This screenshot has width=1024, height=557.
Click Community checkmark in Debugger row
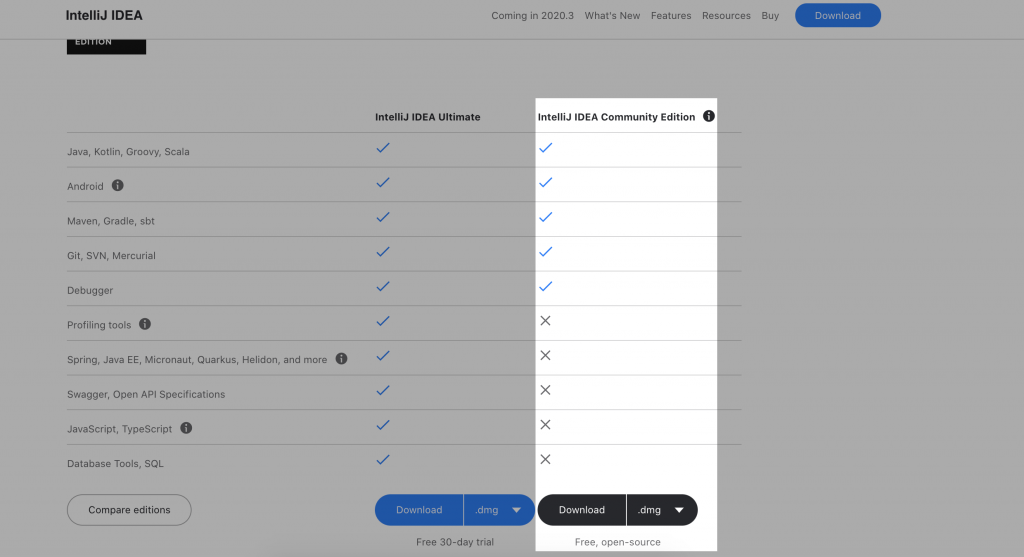coord(546,286)
